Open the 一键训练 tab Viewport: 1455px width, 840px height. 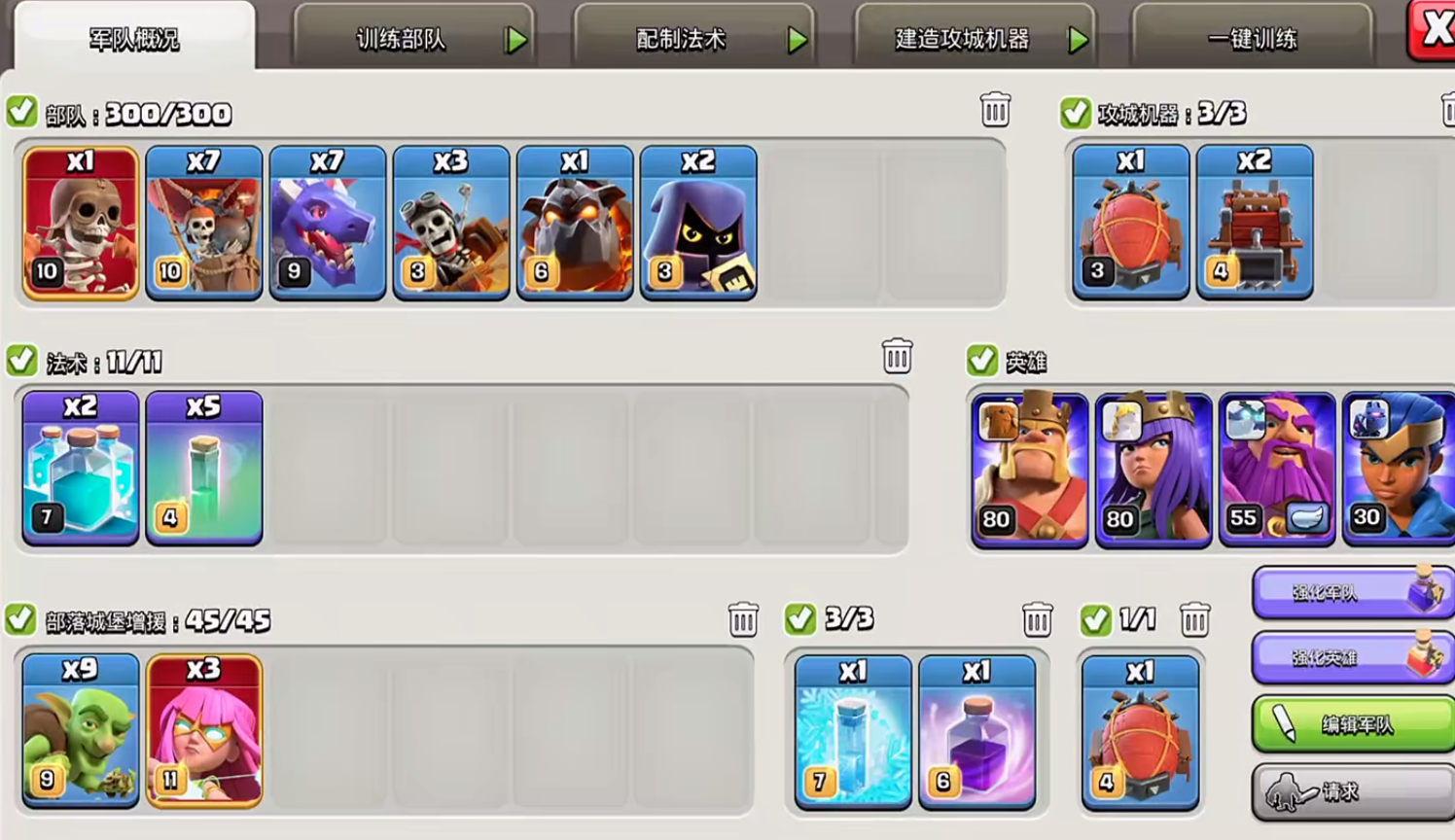1253,39
